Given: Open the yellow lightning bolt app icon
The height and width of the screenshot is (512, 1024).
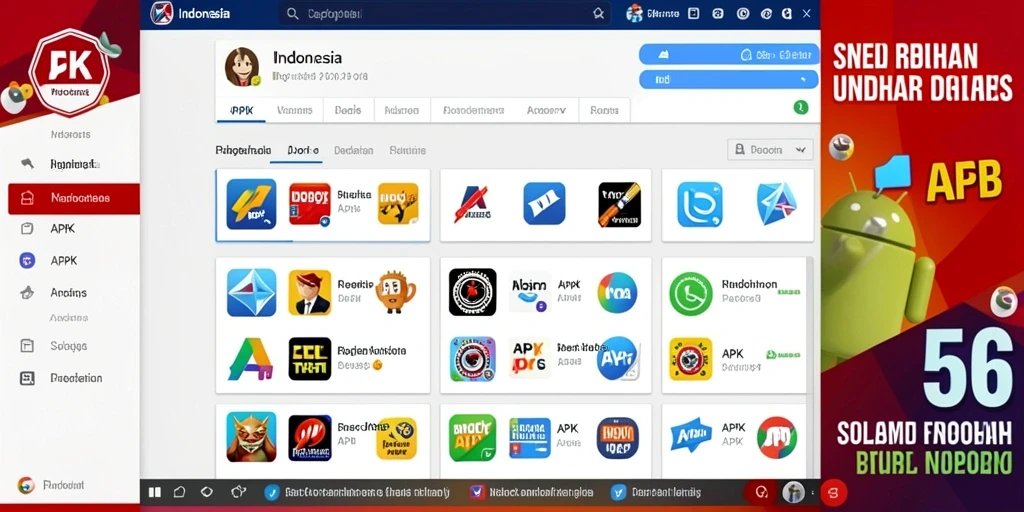Looking at the screenshot, I should tap(251, 204).
